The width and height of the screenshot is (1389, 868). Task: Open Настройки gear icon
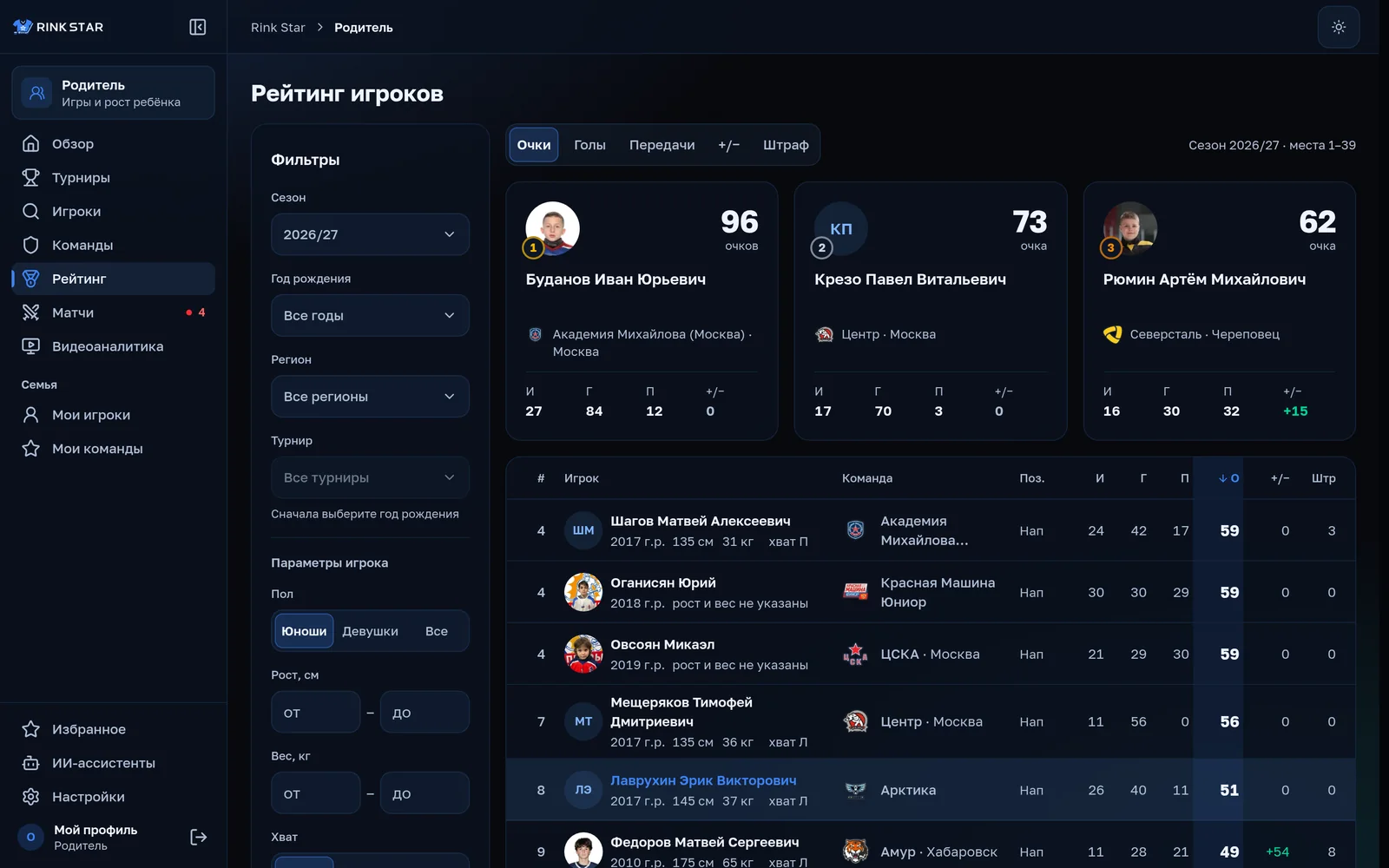[x=30, y=797]
